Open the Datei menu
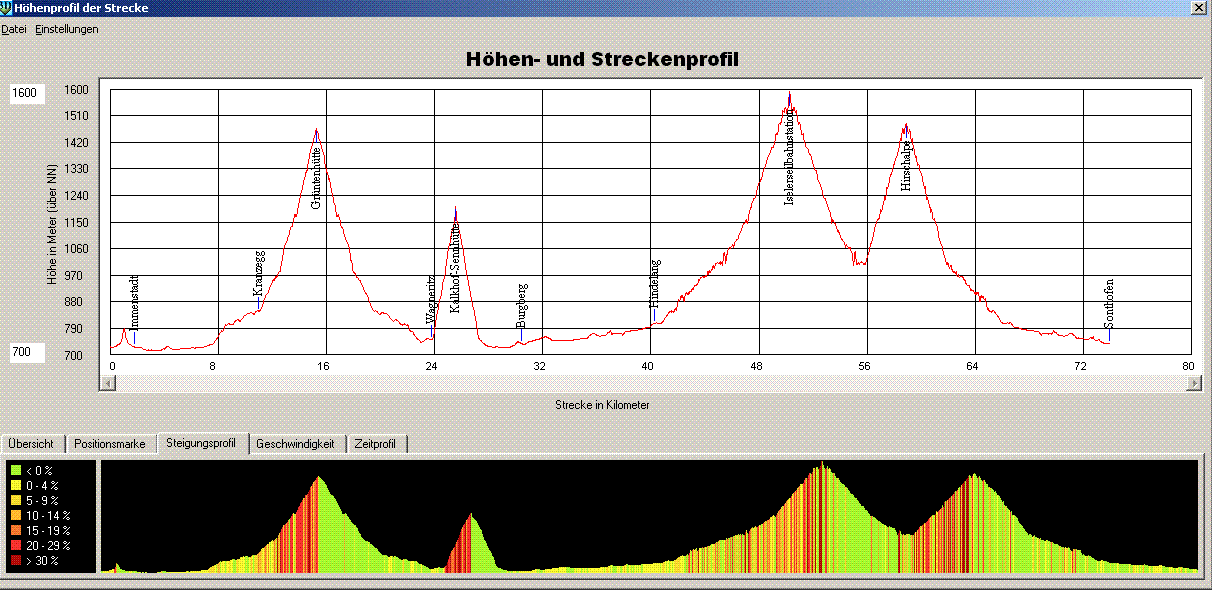1212x591 pixels. pos(14,29)
